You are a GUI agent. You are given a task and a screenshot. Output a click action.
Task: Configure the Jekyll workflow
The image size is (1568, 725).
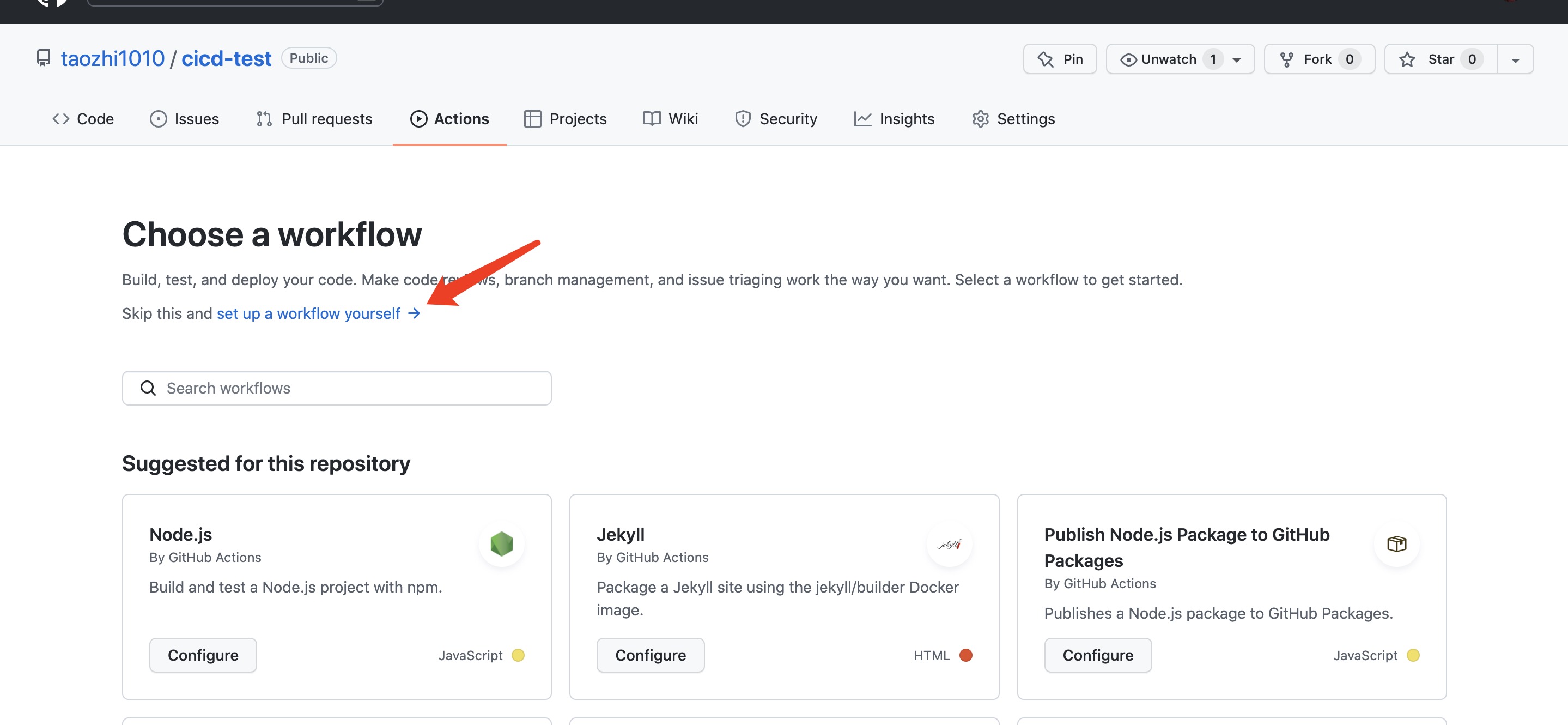pyautogui.click(x=650, y=655)
